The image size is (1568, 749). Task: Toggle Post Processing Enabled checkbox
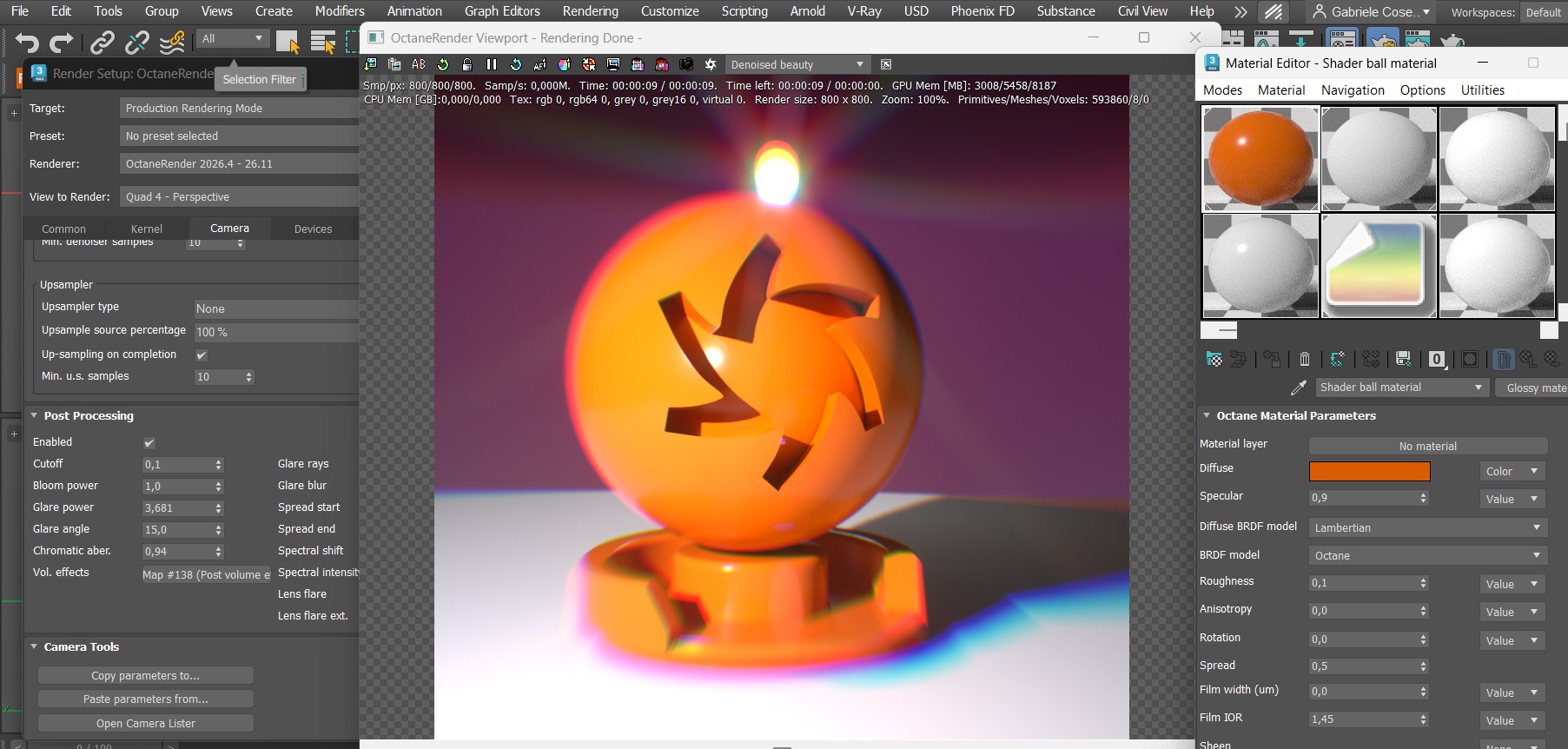pos(149,443)
